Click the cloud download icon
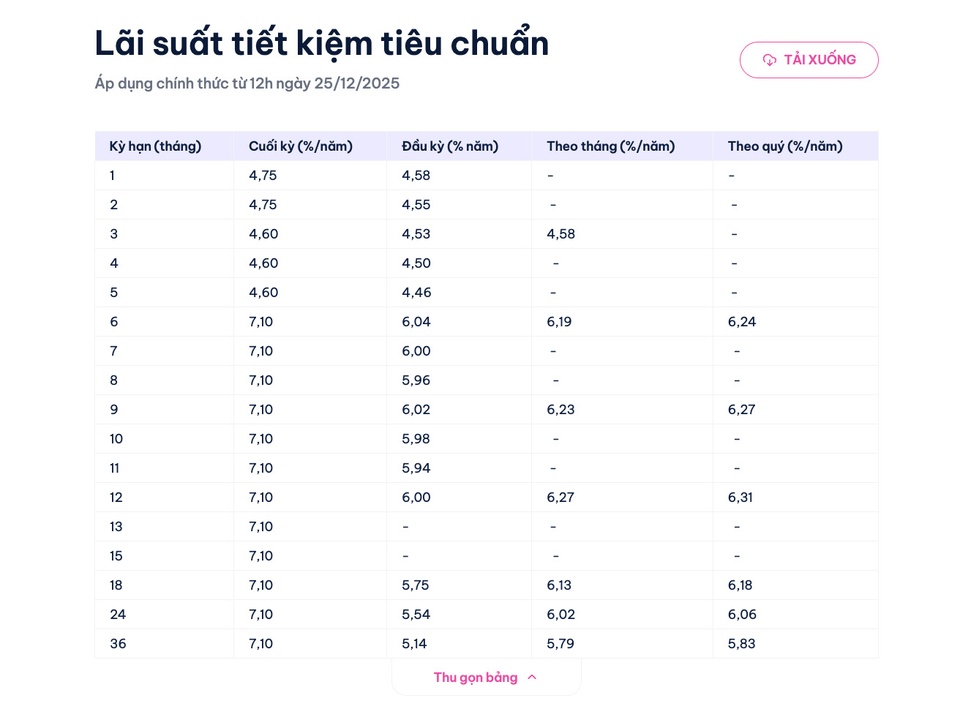 click(x=769, y=60)
